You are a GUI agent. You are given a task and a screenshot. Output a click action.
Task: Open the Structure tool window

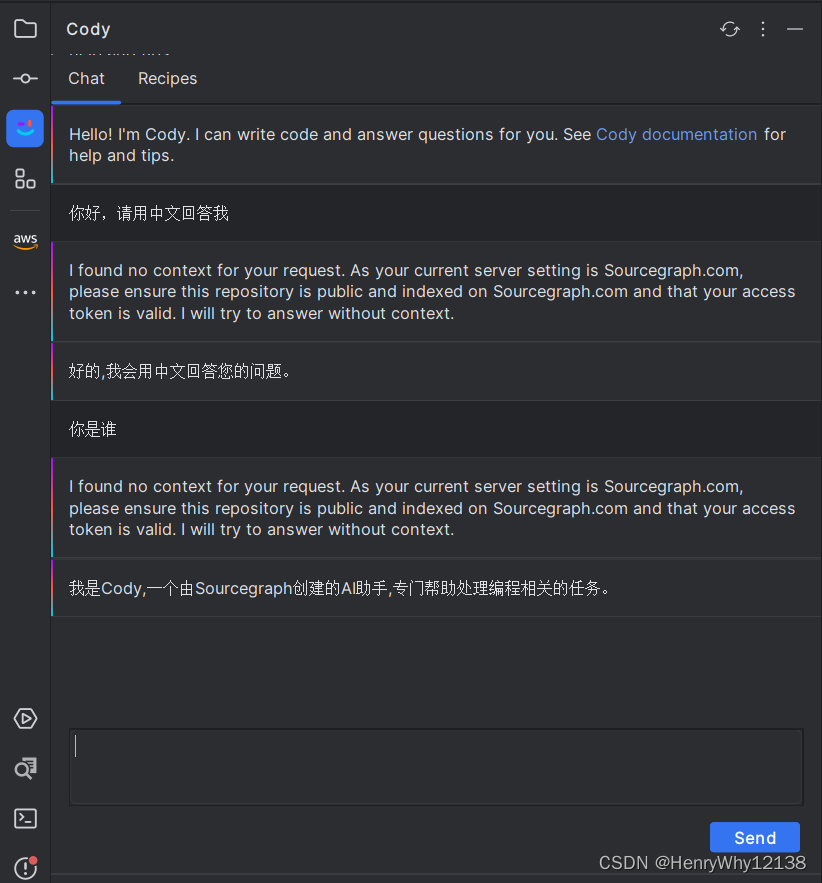(24, 178)
